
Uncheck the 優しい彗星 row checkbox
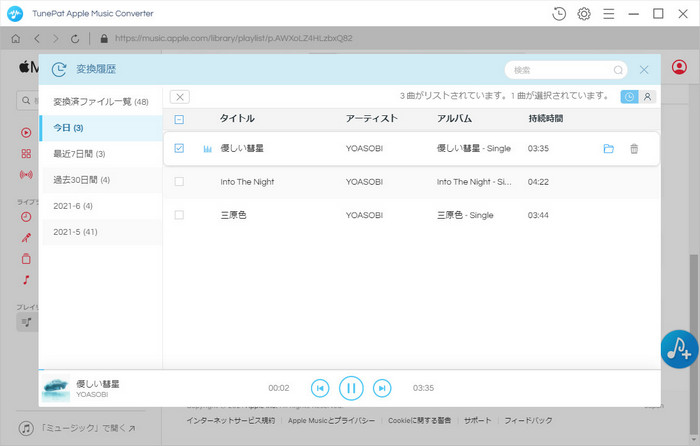pos(179,148)
